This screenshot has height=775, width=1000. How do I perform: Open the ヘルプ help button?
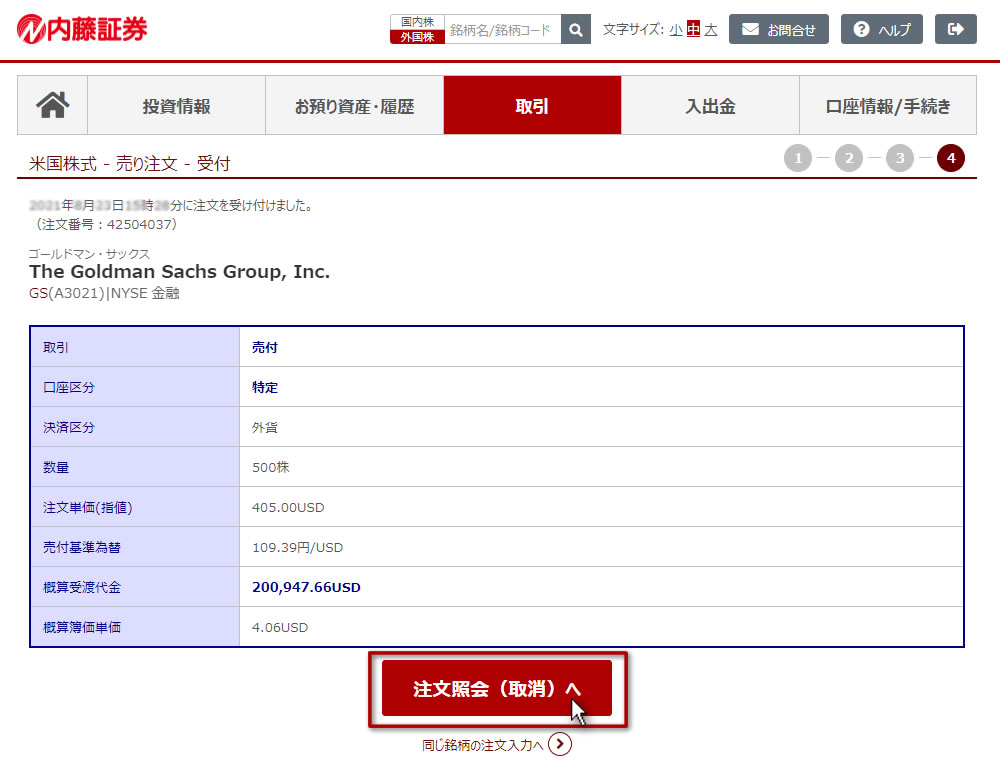tap(881, 29)
